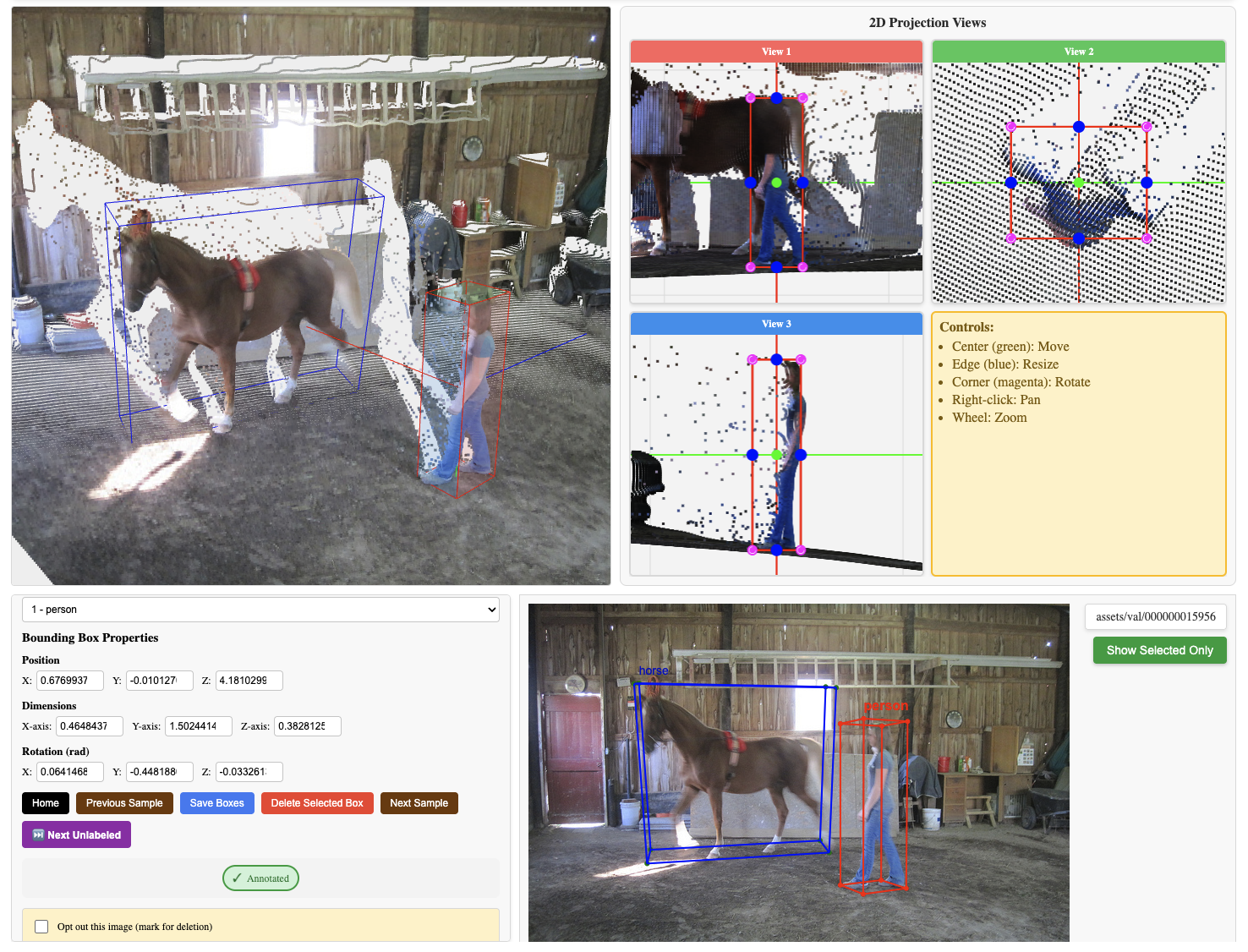Select the Z-axis dimension field
Viewport: 1248px width, 952px height.
coord(308,726)
